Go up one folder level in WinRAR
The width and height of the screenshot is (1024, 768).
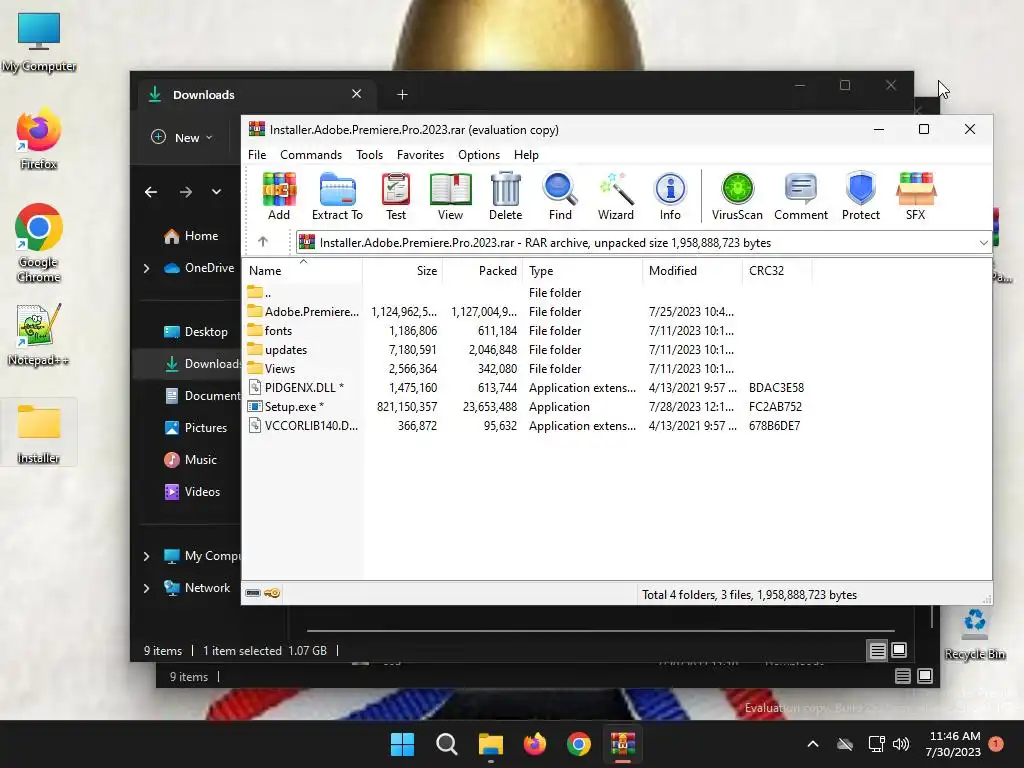(263, 242)
